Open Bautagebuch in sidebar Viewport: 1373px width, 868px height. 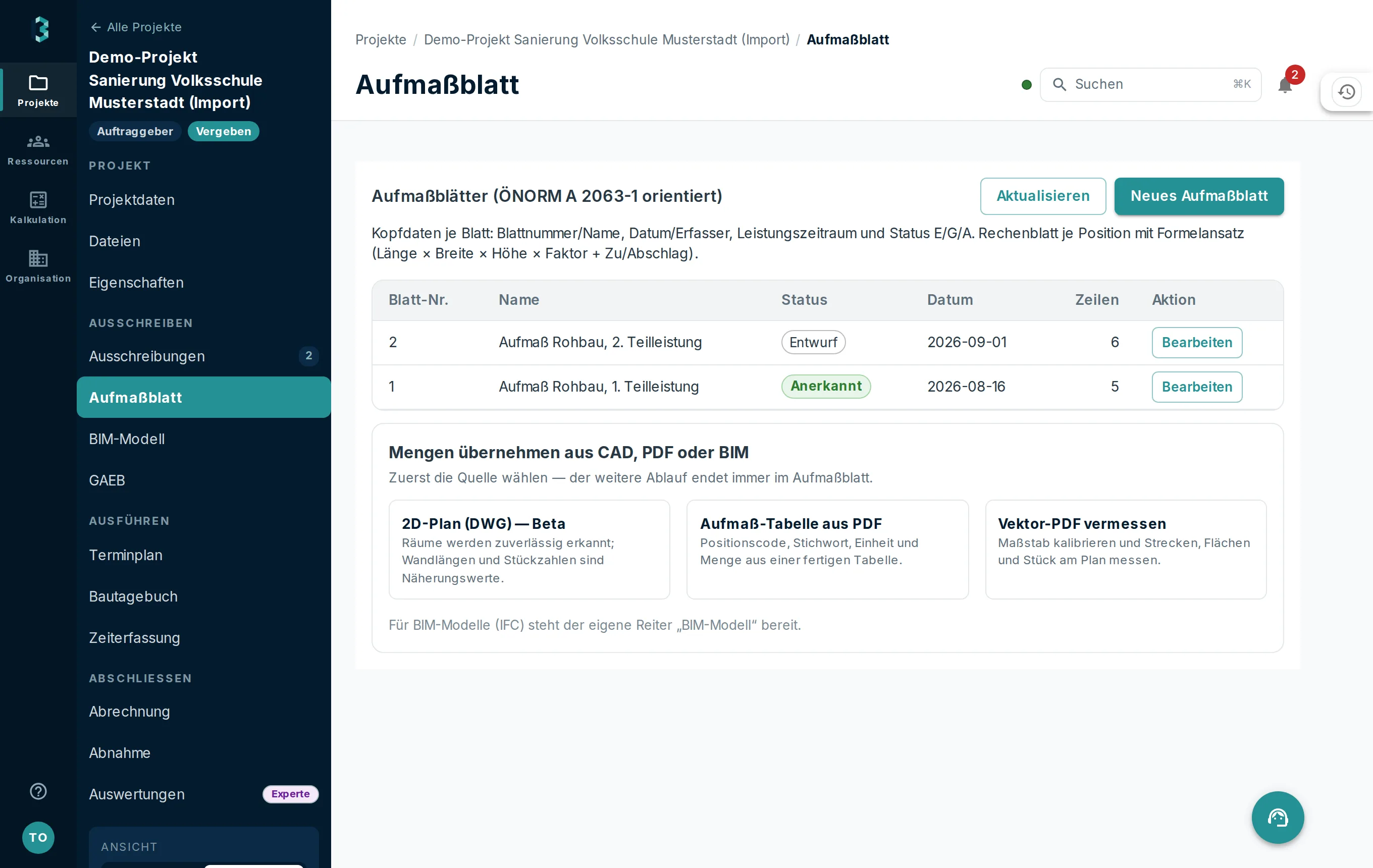point(203,596)
